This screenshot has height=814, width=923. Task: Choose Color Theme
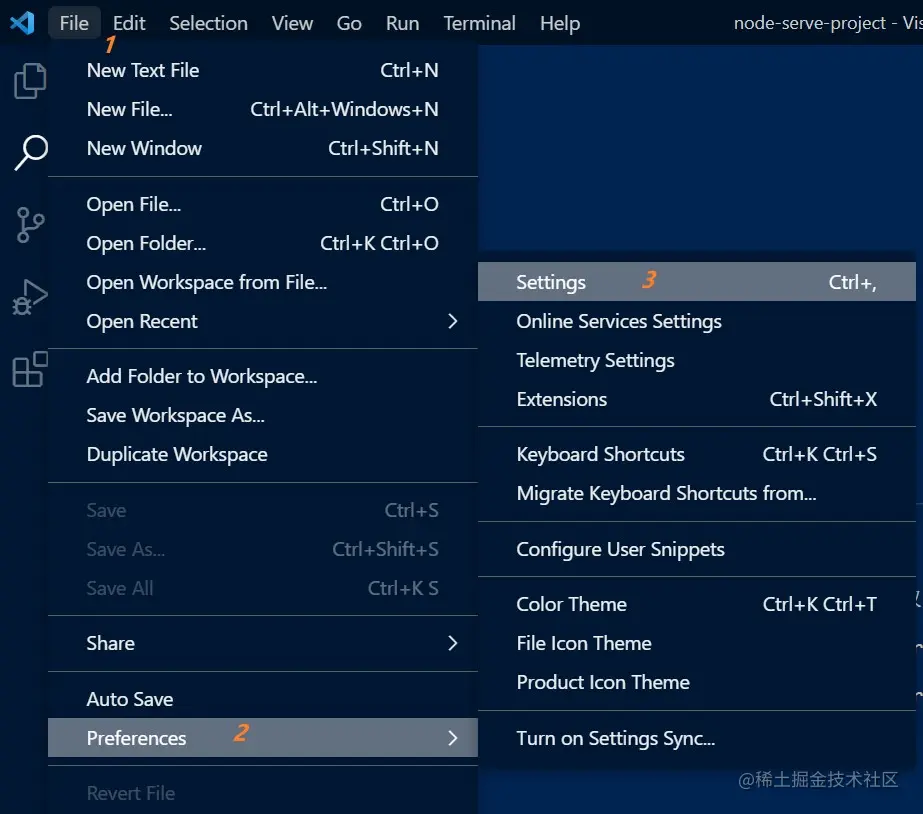click(696, 604)
